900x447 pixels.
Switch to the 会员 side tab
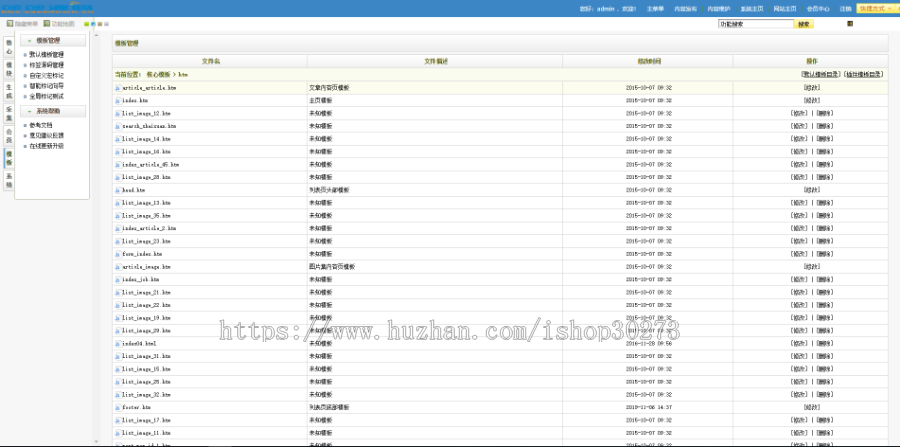(9, 135)
